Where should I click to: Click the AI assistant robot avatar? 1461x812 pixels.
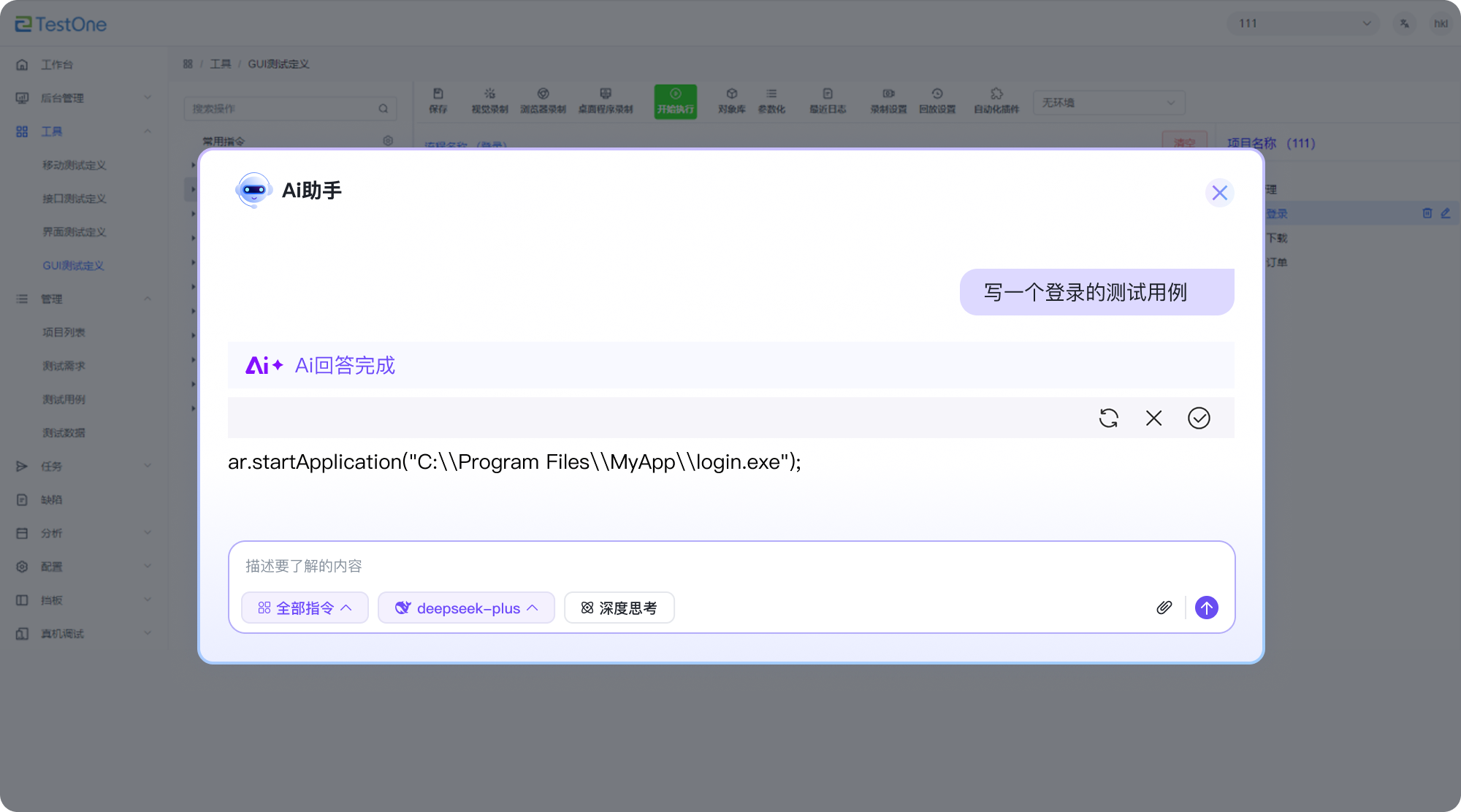(x=253, y=190)
